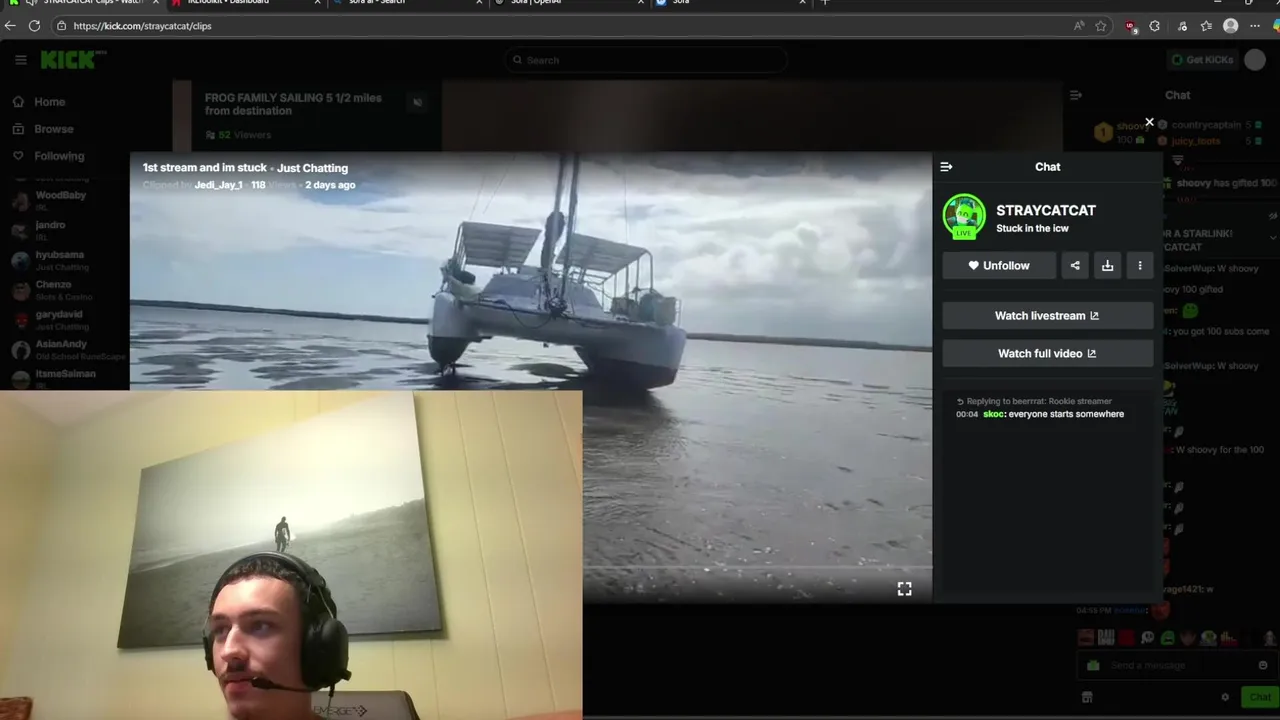
Task: Click Watch full video
Action: [1047, 353]
